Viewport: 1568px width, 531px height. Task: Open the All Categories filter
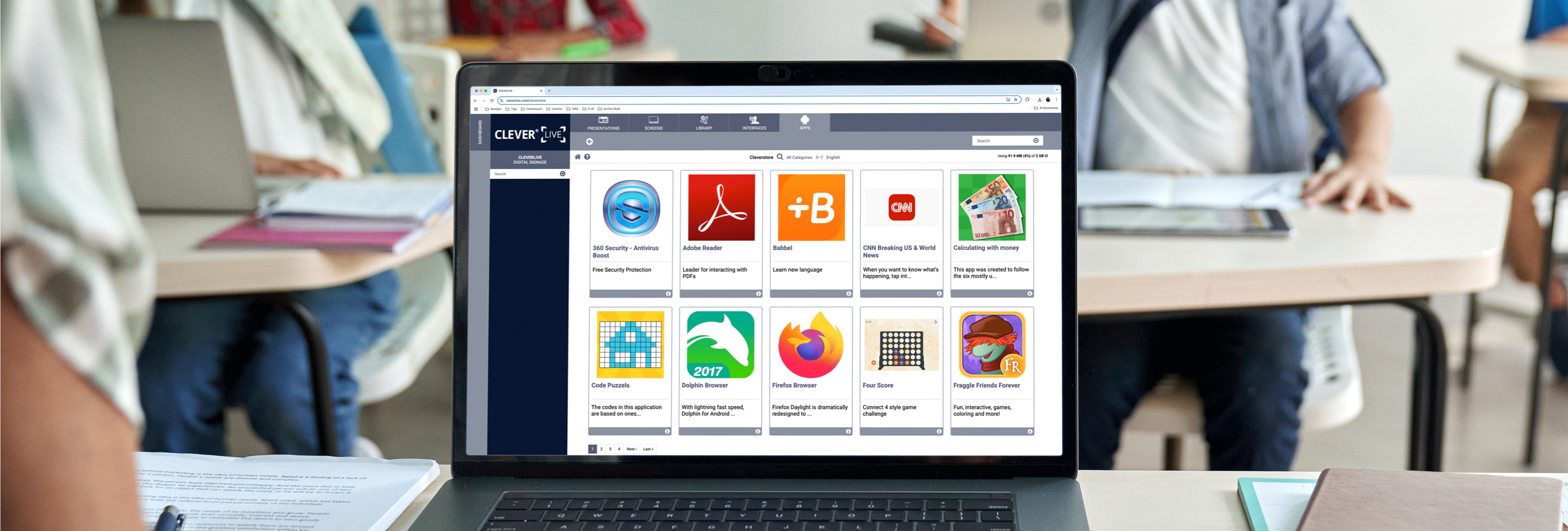pos(799,158)
